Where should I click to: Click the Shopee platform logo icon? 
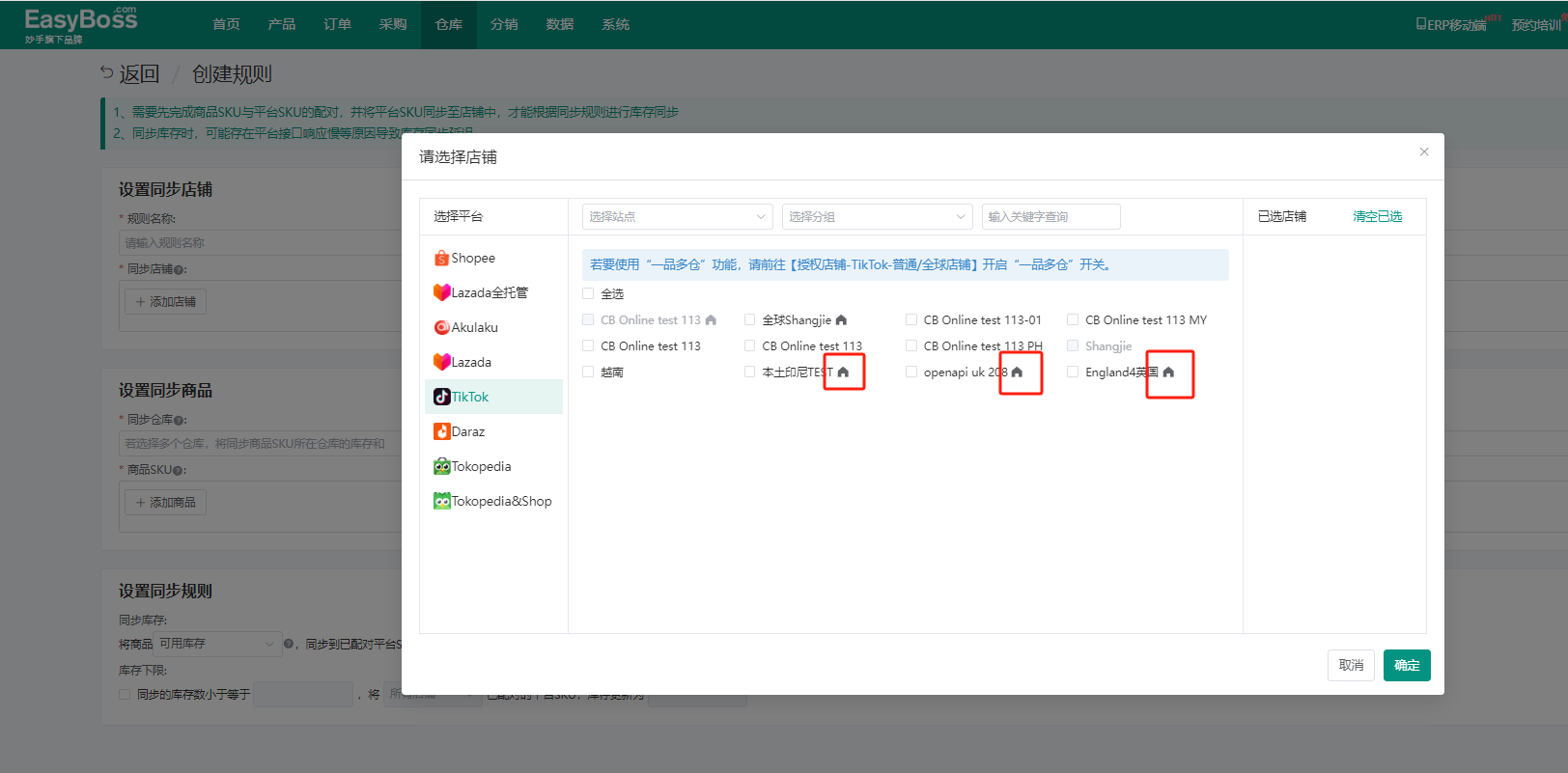[441, 258]
